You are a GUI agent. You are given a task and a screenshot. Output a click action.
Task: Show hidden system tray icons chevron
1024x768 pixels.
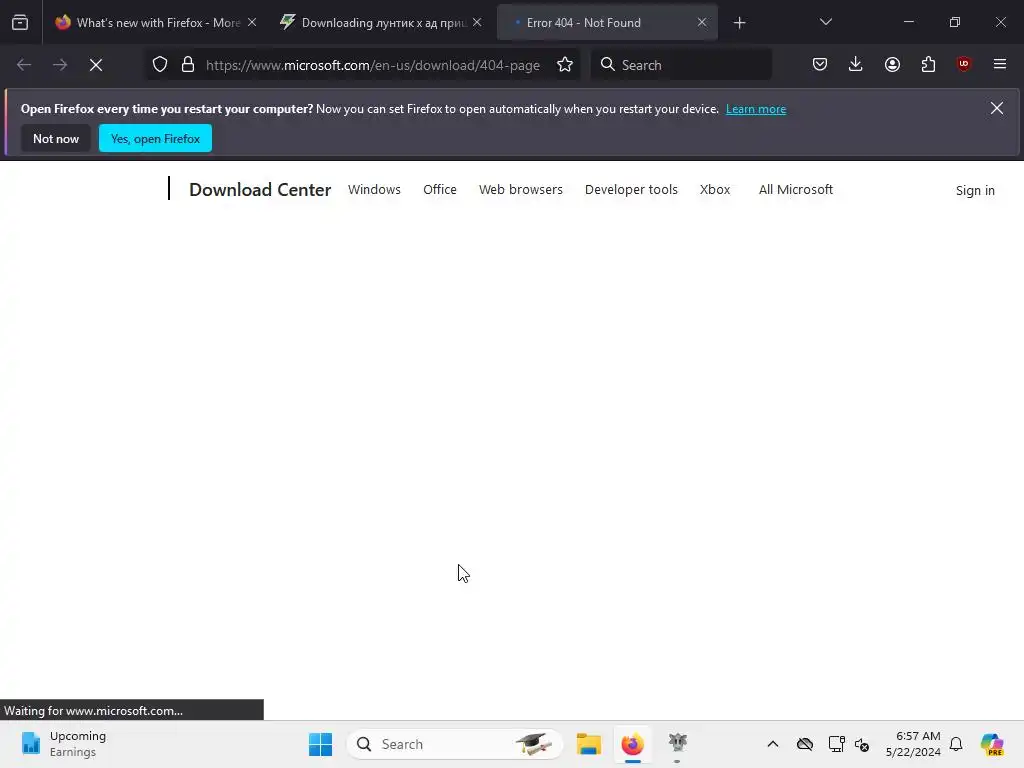[x=773, y=744]
